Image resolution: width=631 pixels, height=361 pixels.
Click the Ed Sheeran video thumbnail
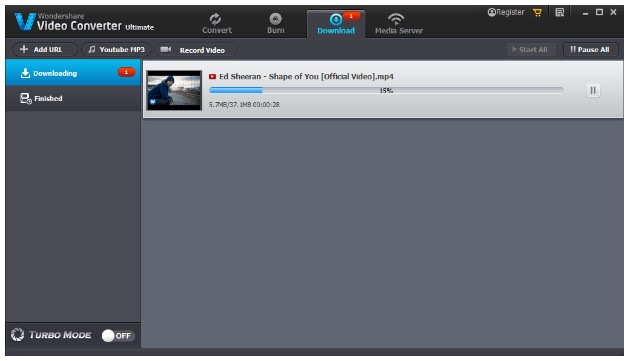coord(174,90)
